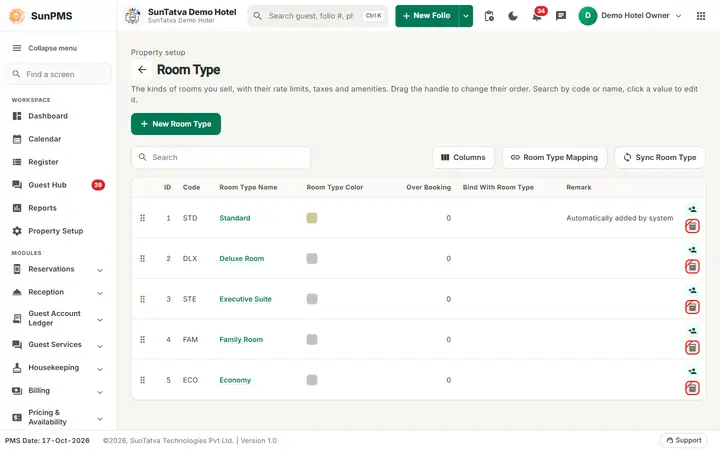Delete the Executive Suite room type
720x450 pixels.
coord(692,307)
